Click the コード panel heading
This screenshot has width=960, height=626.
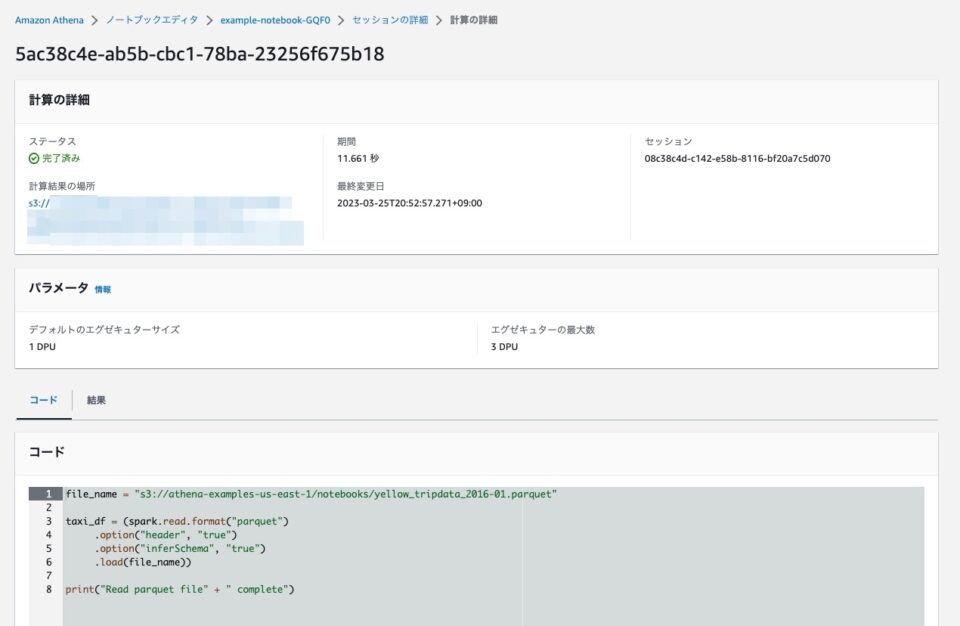click(47, 452)
